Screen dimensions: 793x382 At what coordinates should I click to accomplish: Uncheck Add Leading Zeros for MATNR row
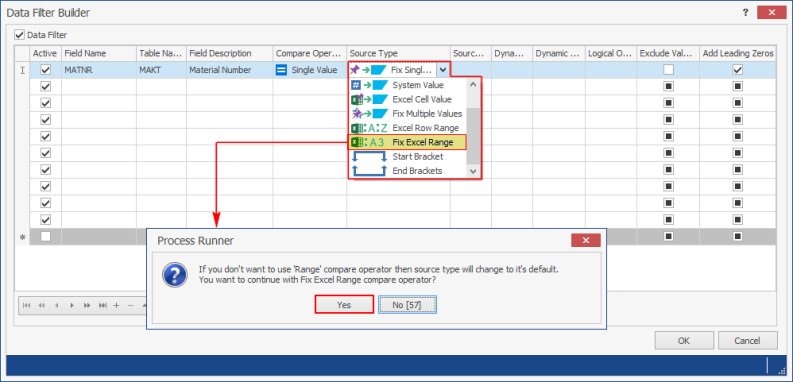738,70
